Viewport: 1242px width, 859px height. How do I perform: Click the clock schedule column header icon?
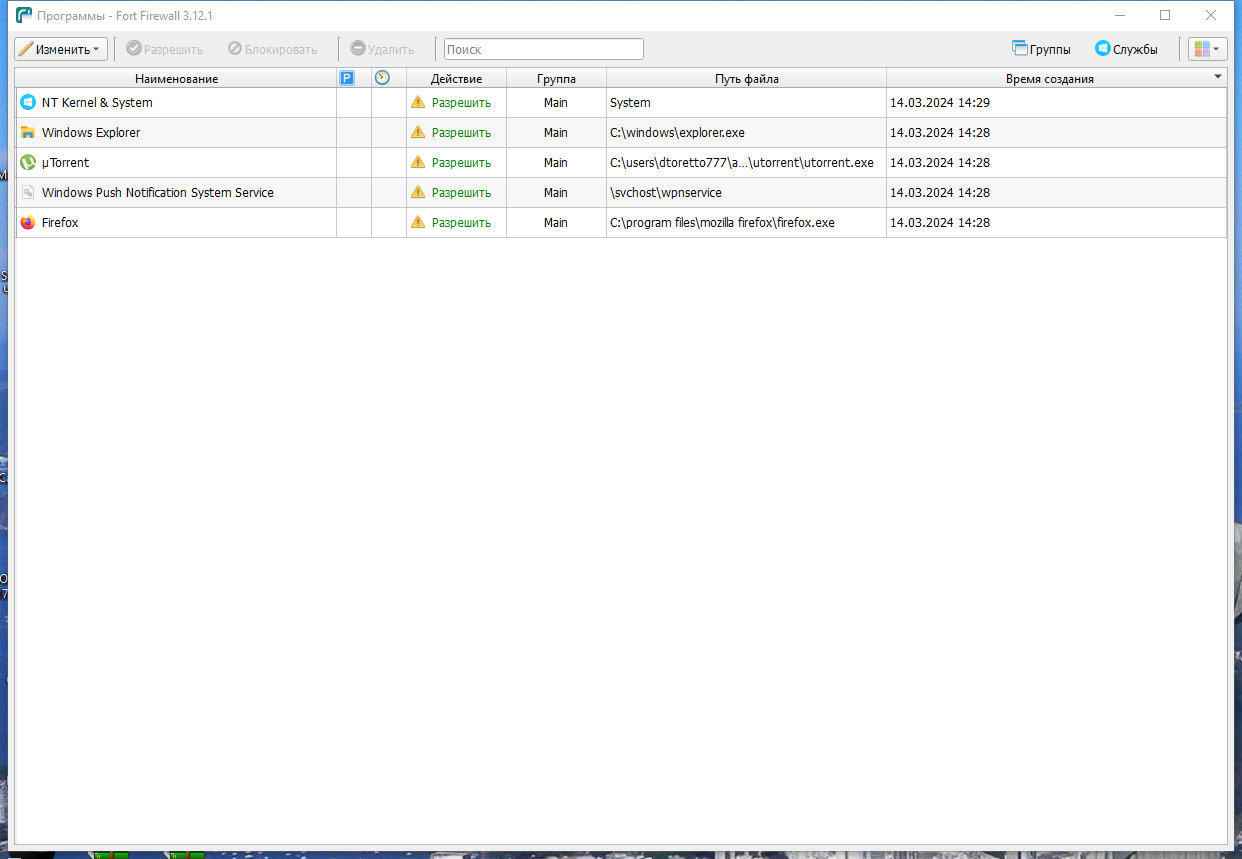[x=382, y=78]
